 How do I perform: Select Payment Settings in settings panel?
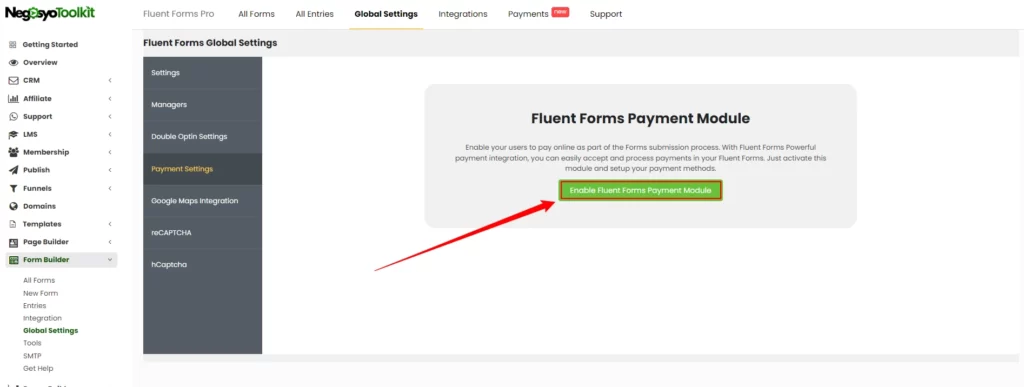(202, 169)
